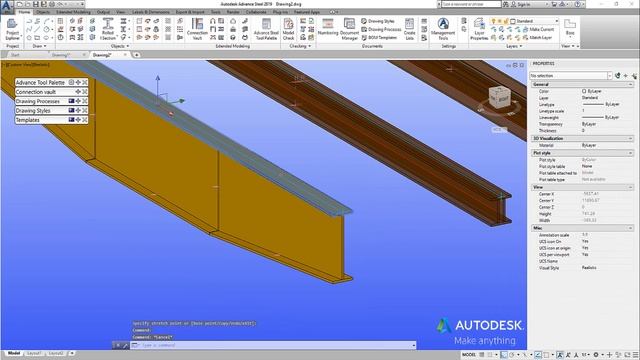Toggle polar tracking in status bar
Image resolution: width=640 pixels, height=360 pixels.
[x=511, y=355]
